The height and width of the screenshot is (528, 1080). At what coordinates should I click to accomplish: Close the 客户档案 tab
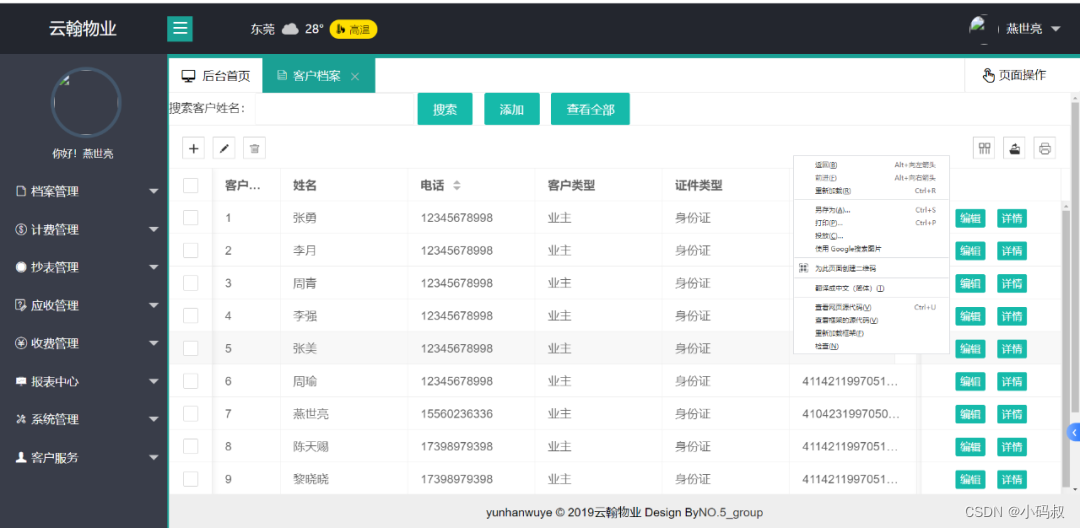[355, 76]
